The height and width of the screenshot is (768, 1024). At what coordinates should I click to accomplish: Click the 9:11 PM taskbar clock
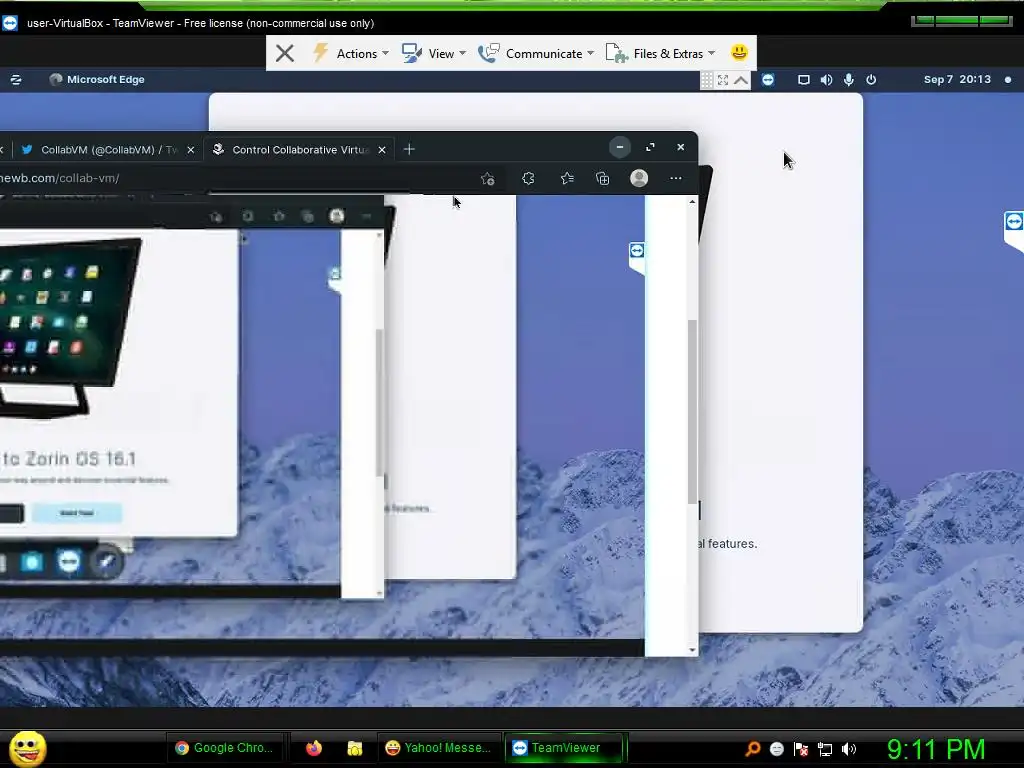pyautogui.click(x=935, y=750)
